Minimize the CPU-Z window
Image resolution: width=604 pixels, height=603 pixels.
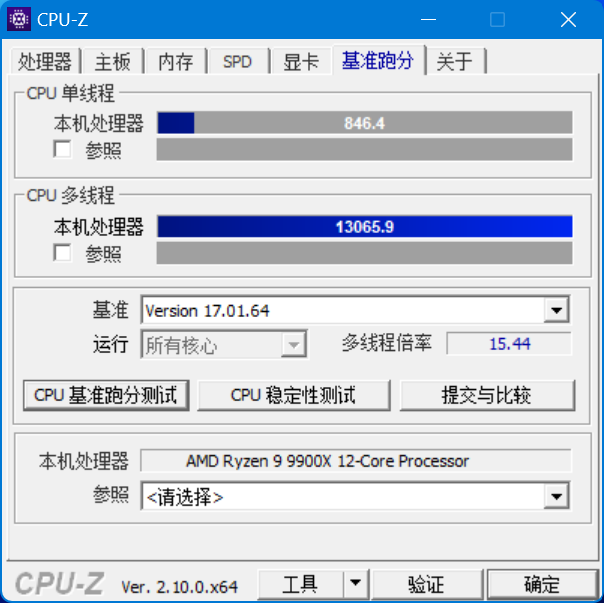(x=428, y=19)
